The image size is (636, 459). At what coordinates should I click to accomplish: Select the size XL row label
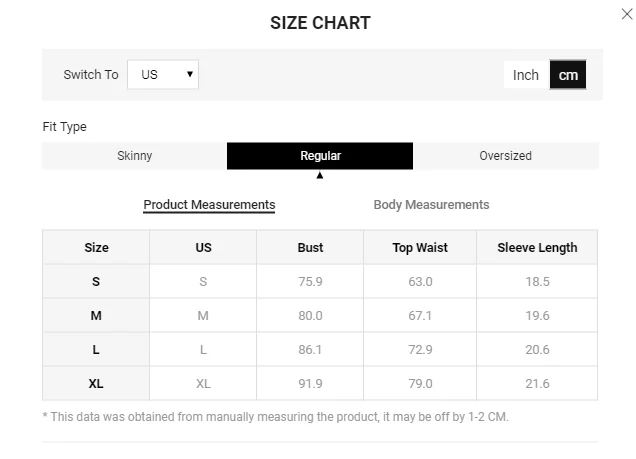(96, 384)
